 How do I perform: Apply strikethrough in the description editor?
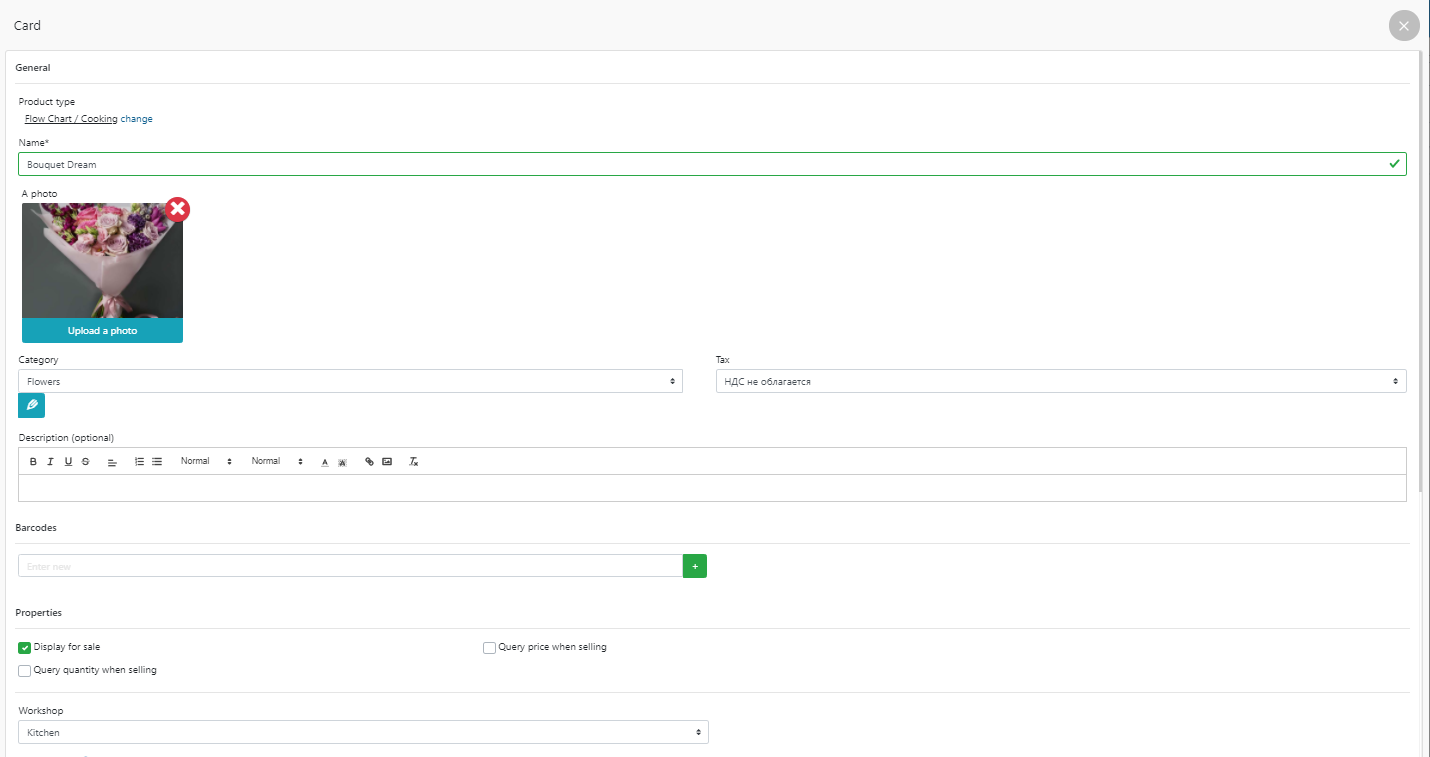86,462
